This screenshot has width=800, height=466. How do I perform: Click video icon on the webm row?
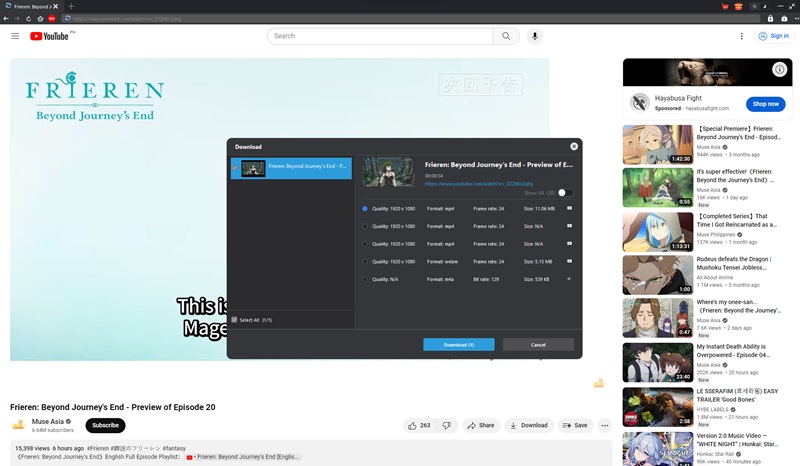(x=569, y=261)
